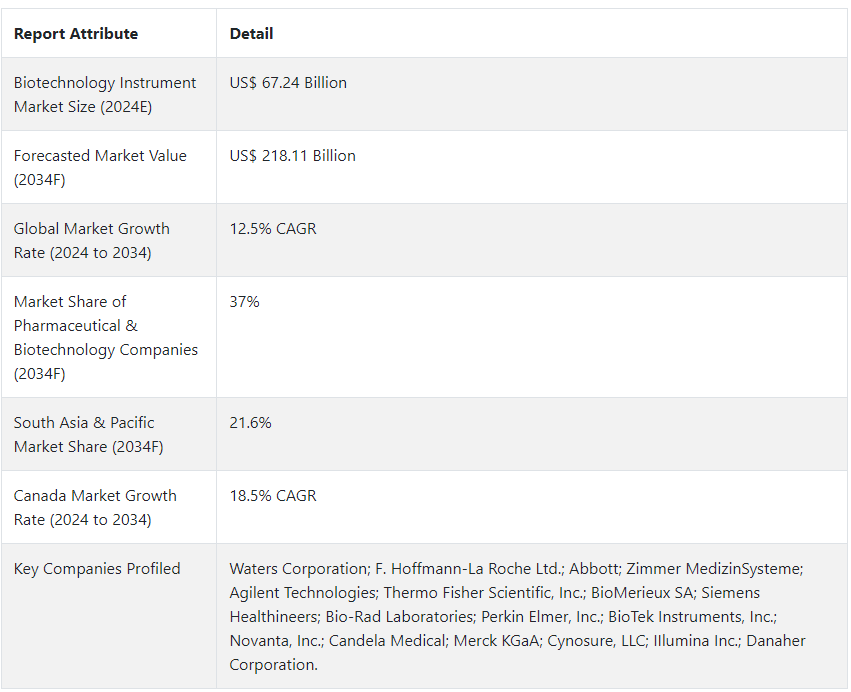Click the 'Report Attribute' column header

click(75, 34)
